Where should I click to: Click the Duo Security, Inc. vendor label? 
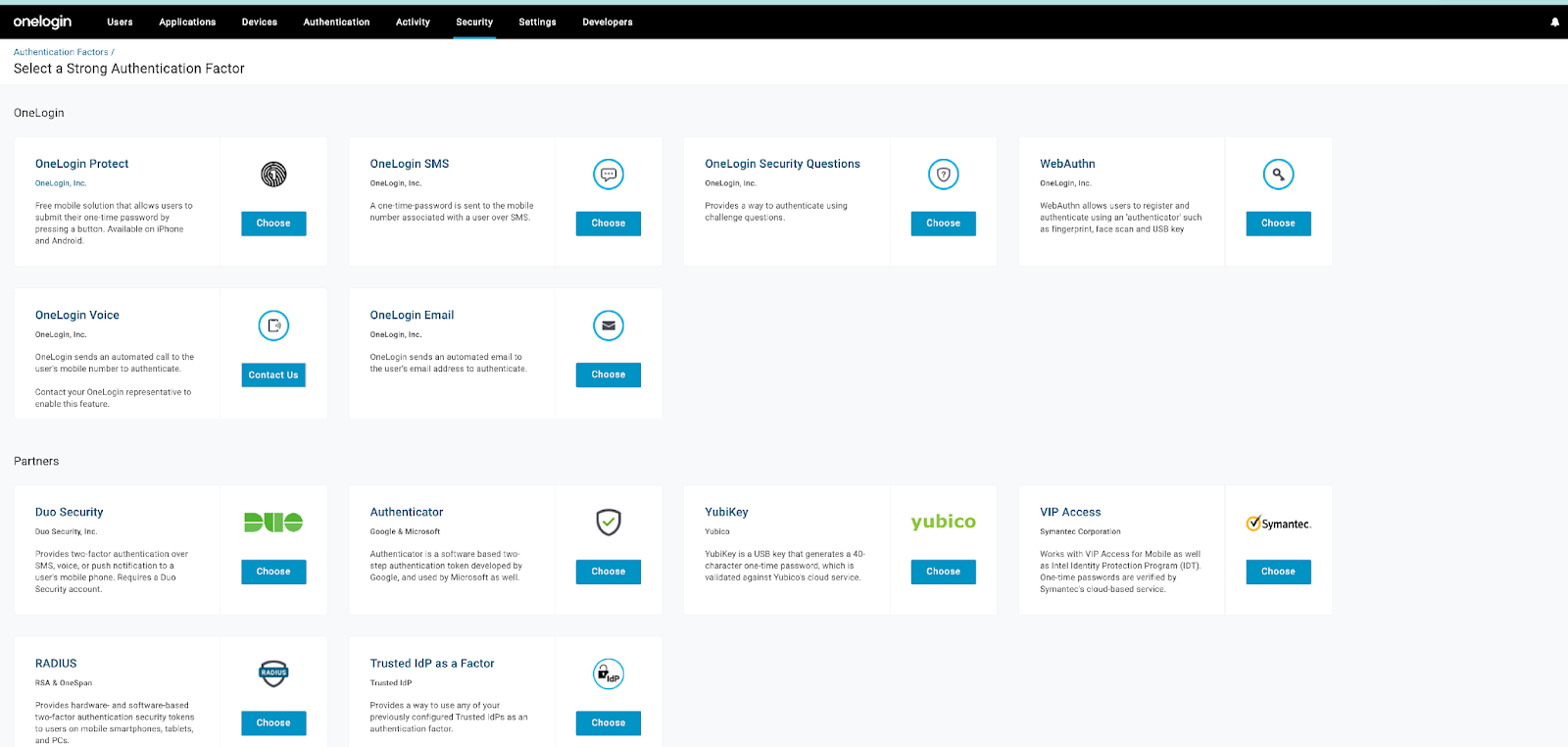pos(67,531)
